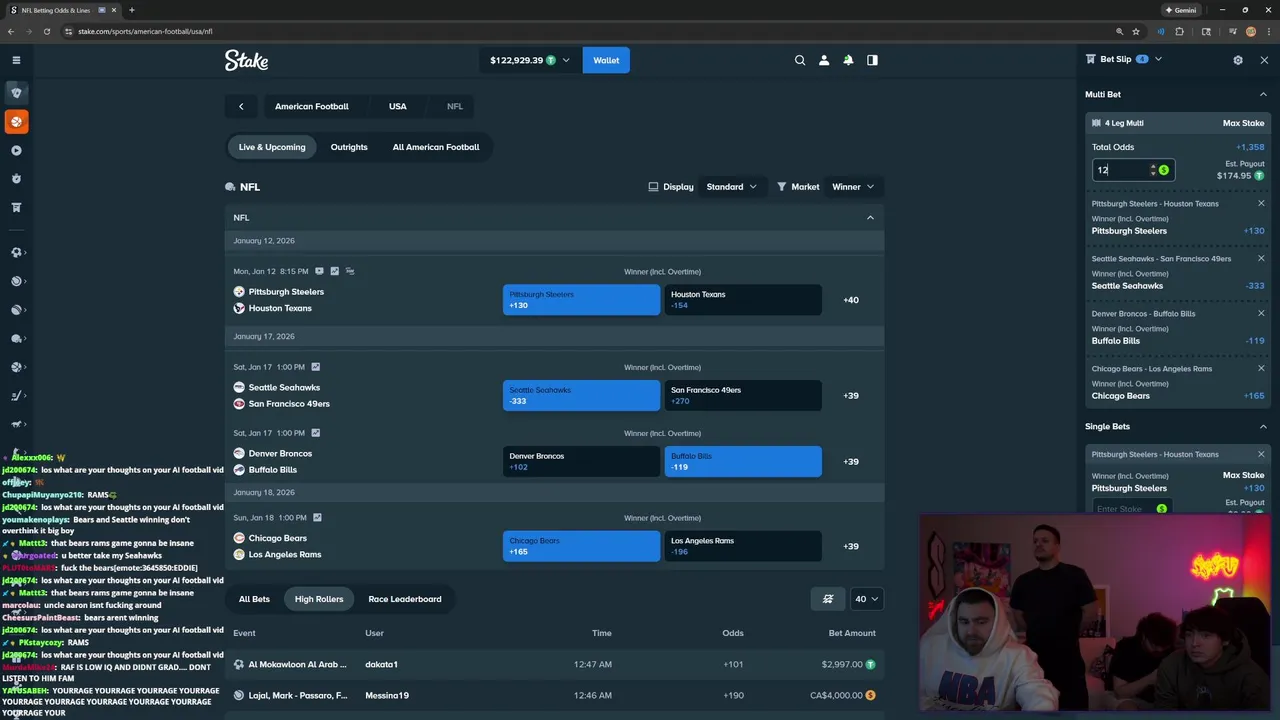Click the browser address bar

(x=590, y=31)
